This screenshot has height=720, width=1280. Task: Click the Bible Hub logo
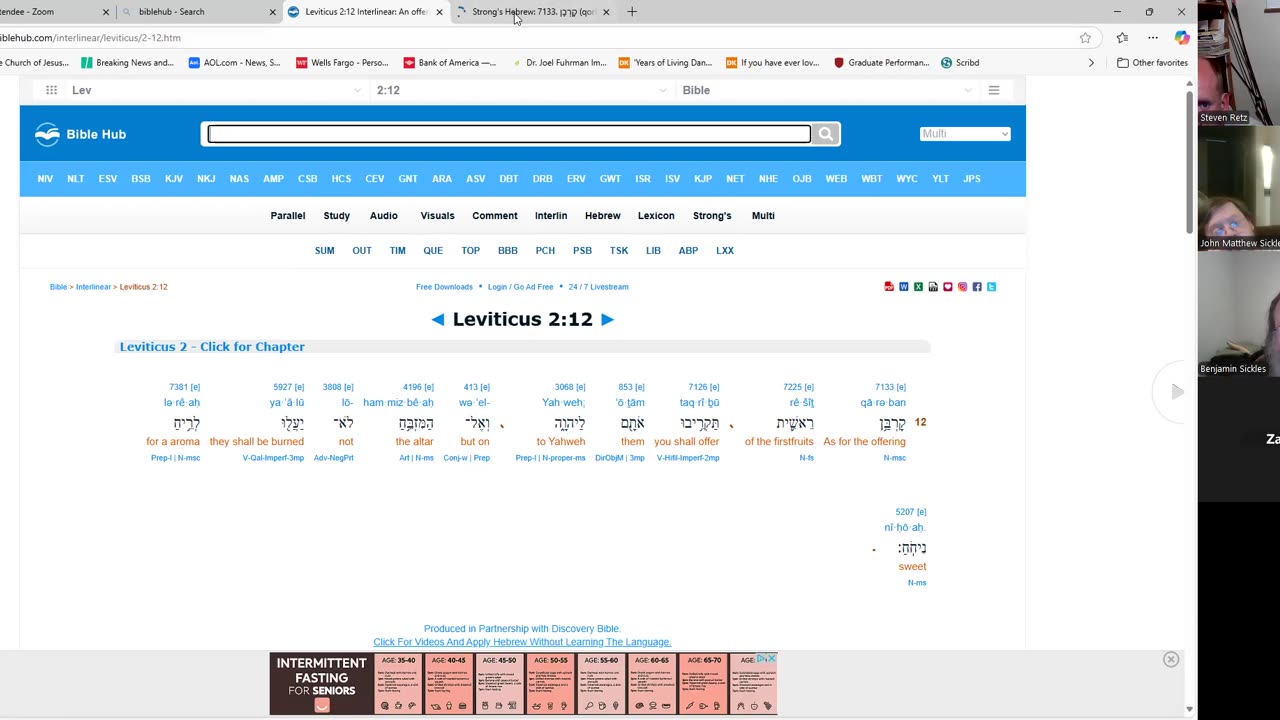coord(80,134)
